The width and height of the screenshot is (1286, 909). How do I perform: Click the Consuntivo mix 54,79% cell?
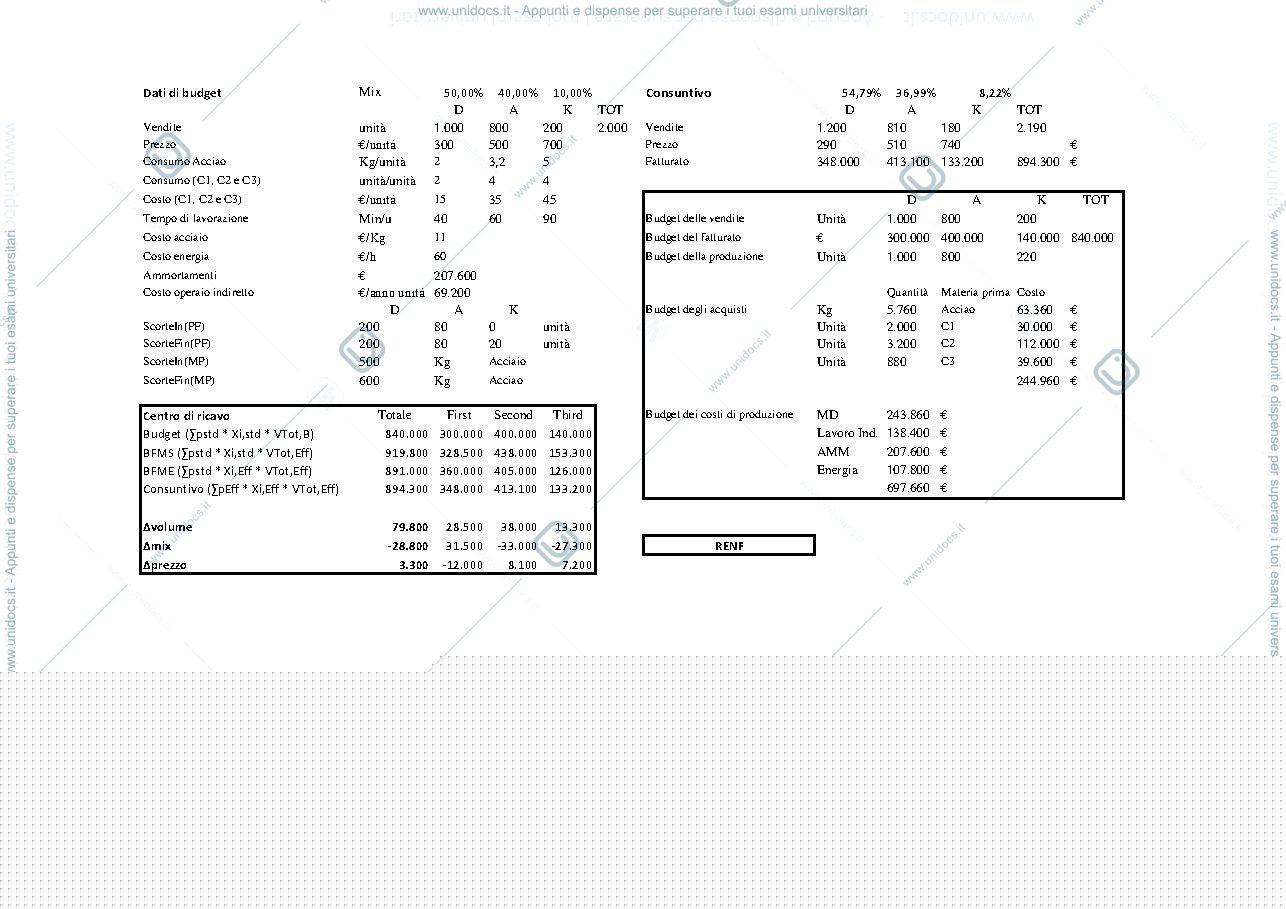click(x=862, y=93)
